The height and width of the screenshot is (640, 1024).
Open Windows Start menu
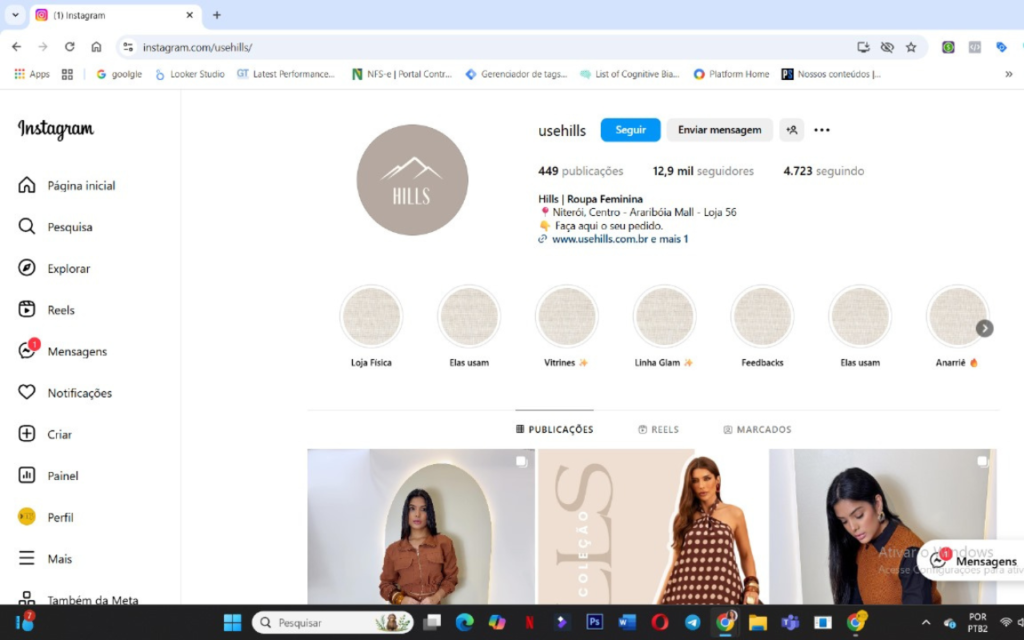point(232,622)
